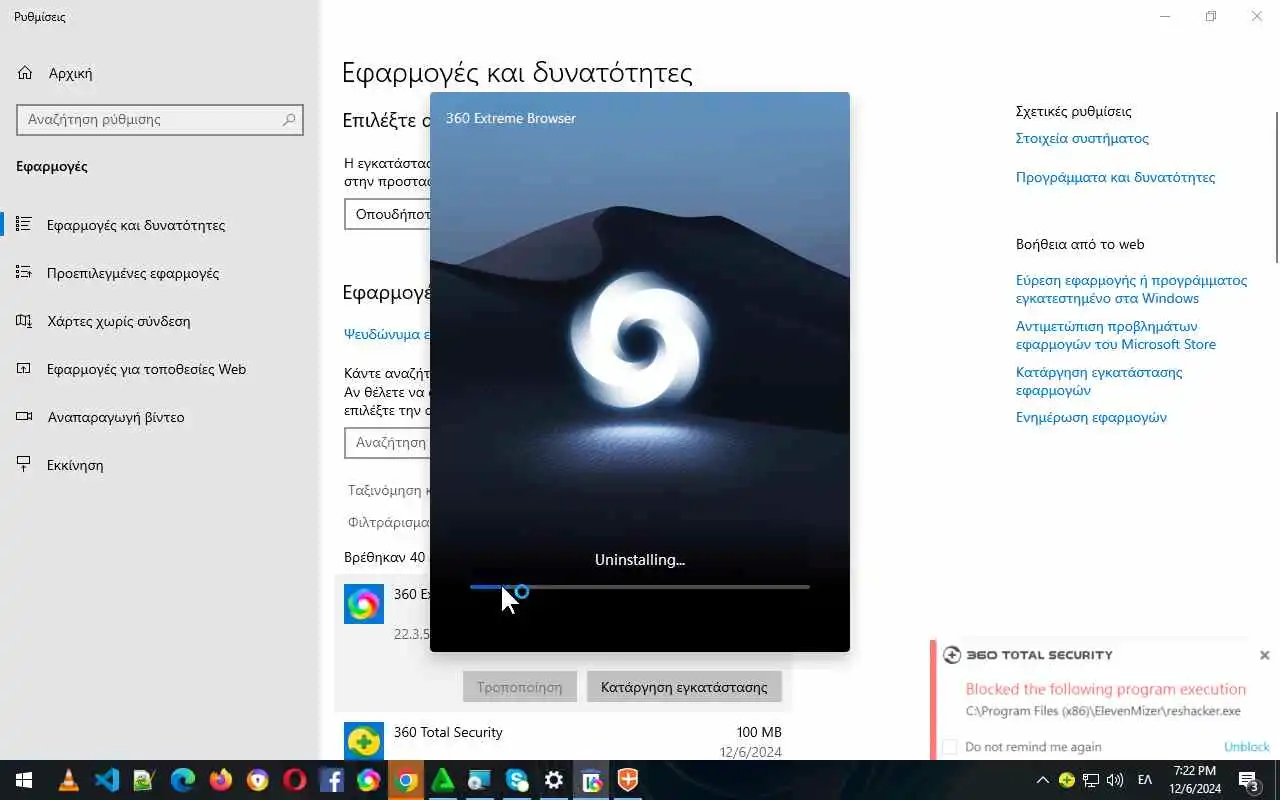The height and width of the screenshot is (800, 1280).
Task: Open volume control in system tray
Action: (1115, 780)
